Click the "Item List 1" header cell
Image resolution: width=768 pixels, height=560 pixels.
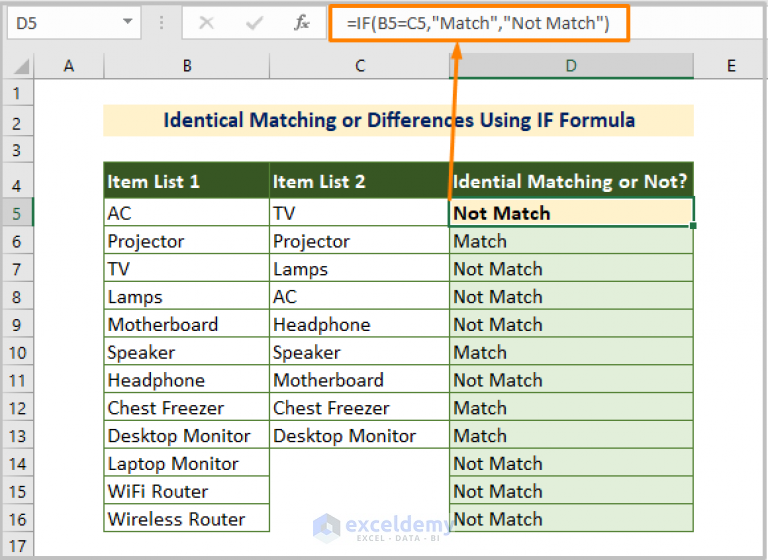pyautogui.click(x=187, y=181)
